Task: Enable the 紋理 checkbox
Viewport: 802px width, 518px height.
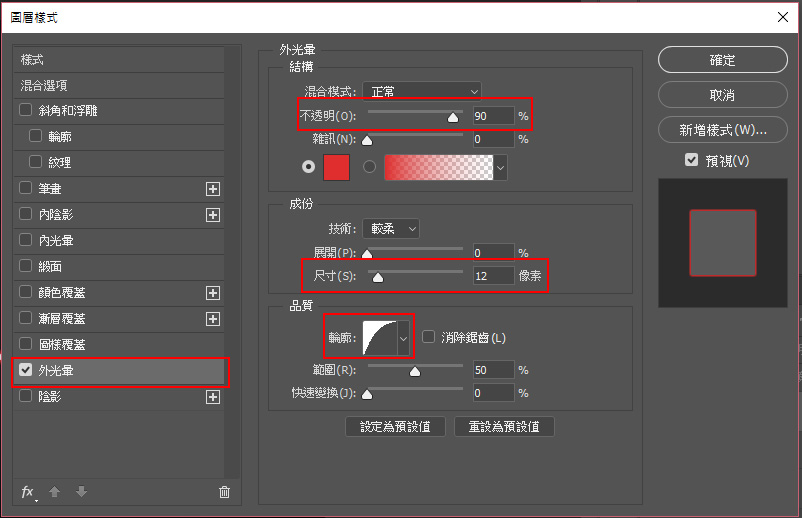Action: [x=35, y=162]
